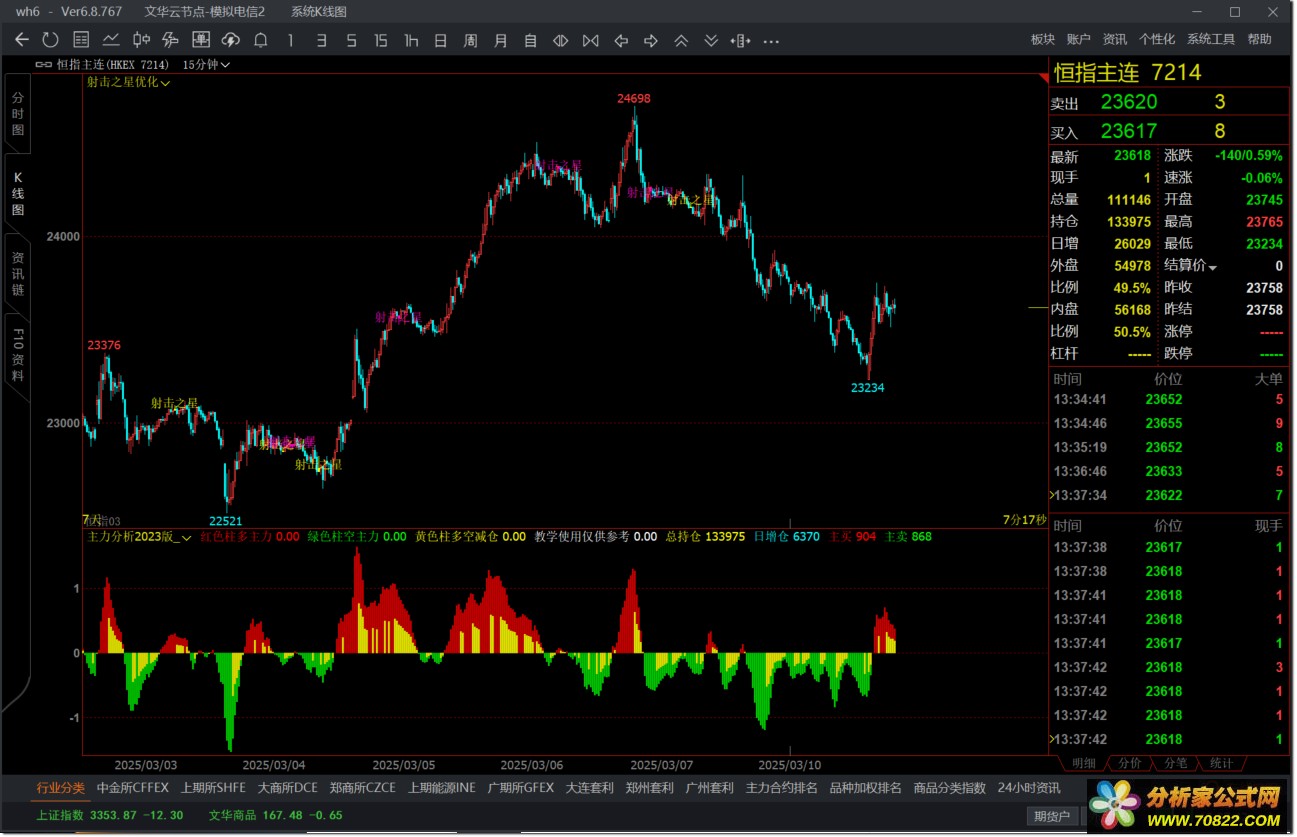Select the 分笔 tab below trades list

coord(1176,763)
